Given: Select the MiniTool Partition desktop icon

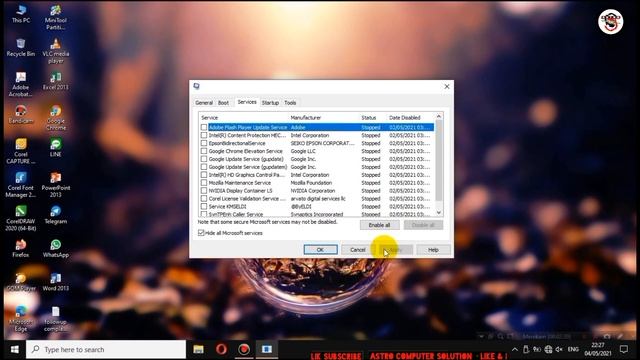Looking at the screenshot, I should (56, 17).
